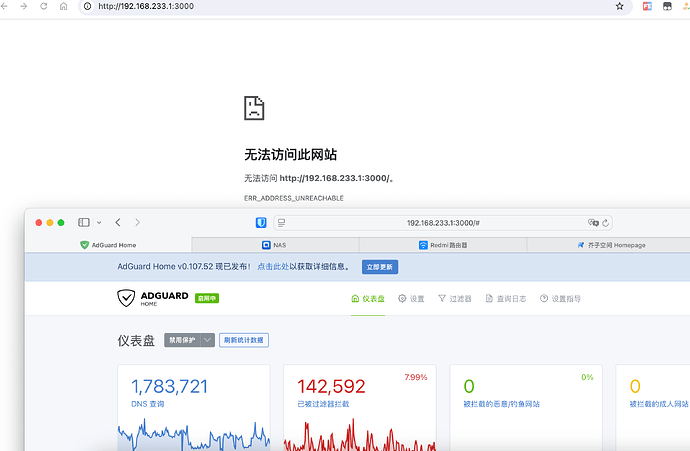Click Chrome's forward arrow button
Image resolution: width=690 pixels, height=451 pixels.
[24, 6]
